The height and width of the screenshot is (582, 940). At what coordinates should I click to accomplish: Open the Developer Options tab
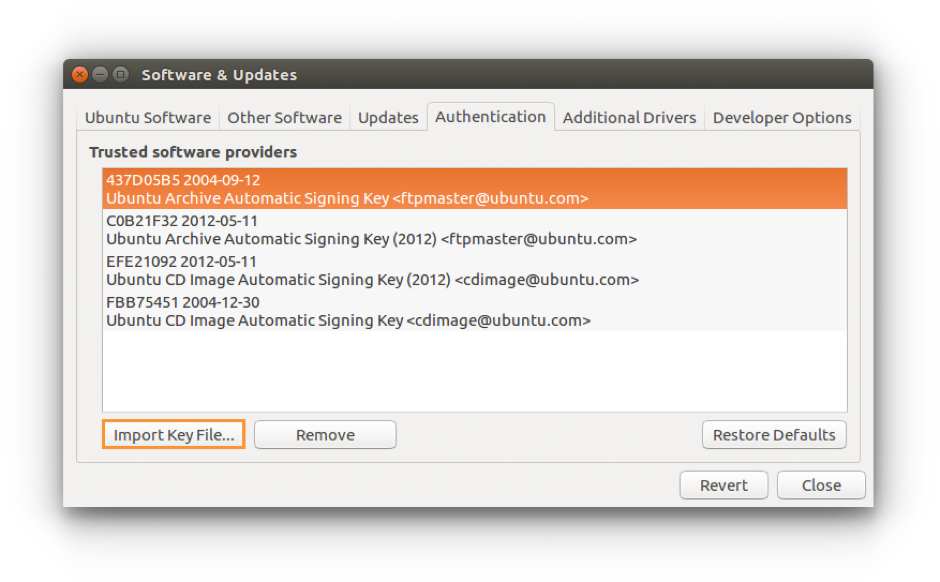click(x=781, y=118)
